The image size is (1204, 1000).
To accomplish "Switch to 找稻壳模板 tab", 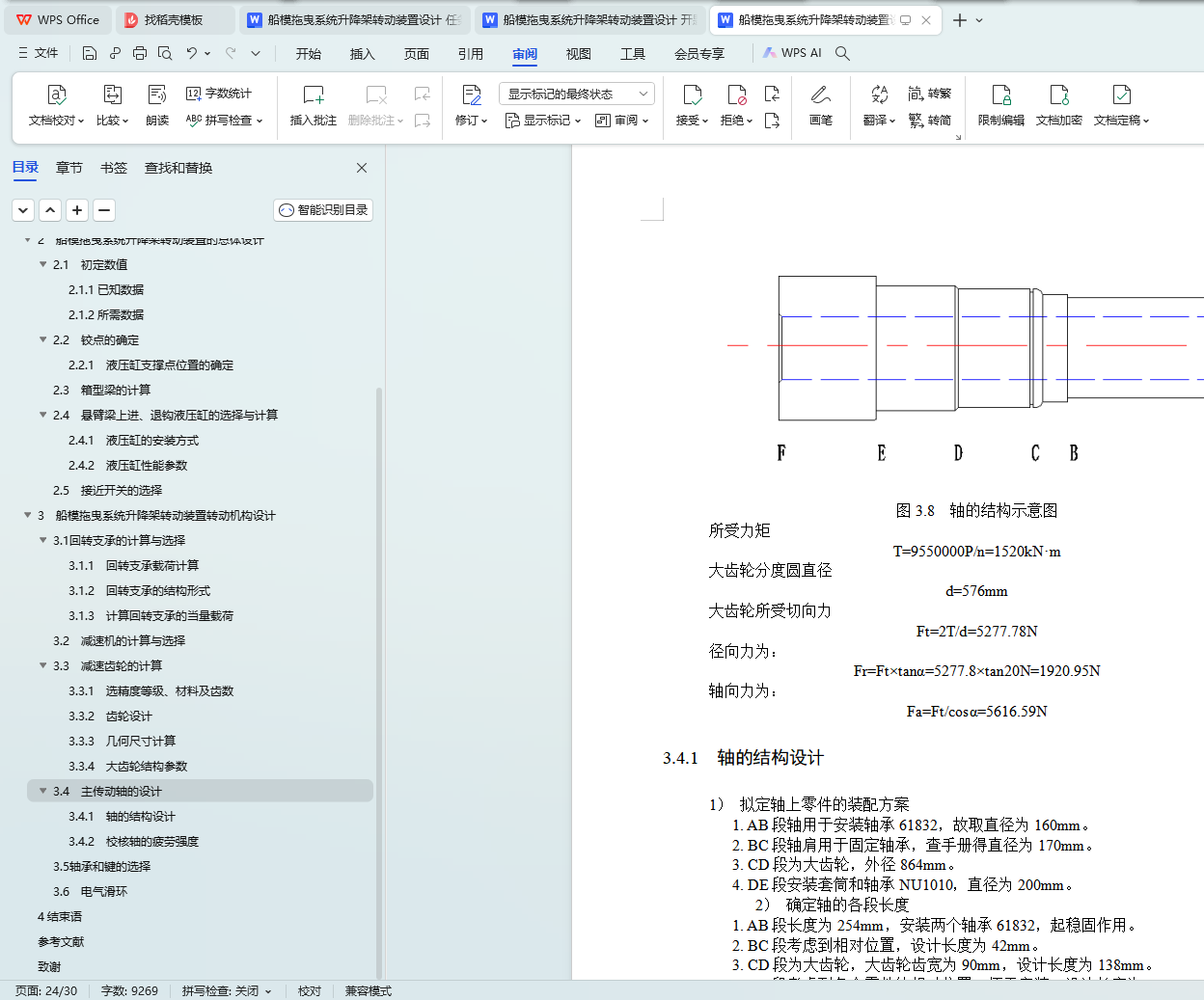I will (175, 20).
